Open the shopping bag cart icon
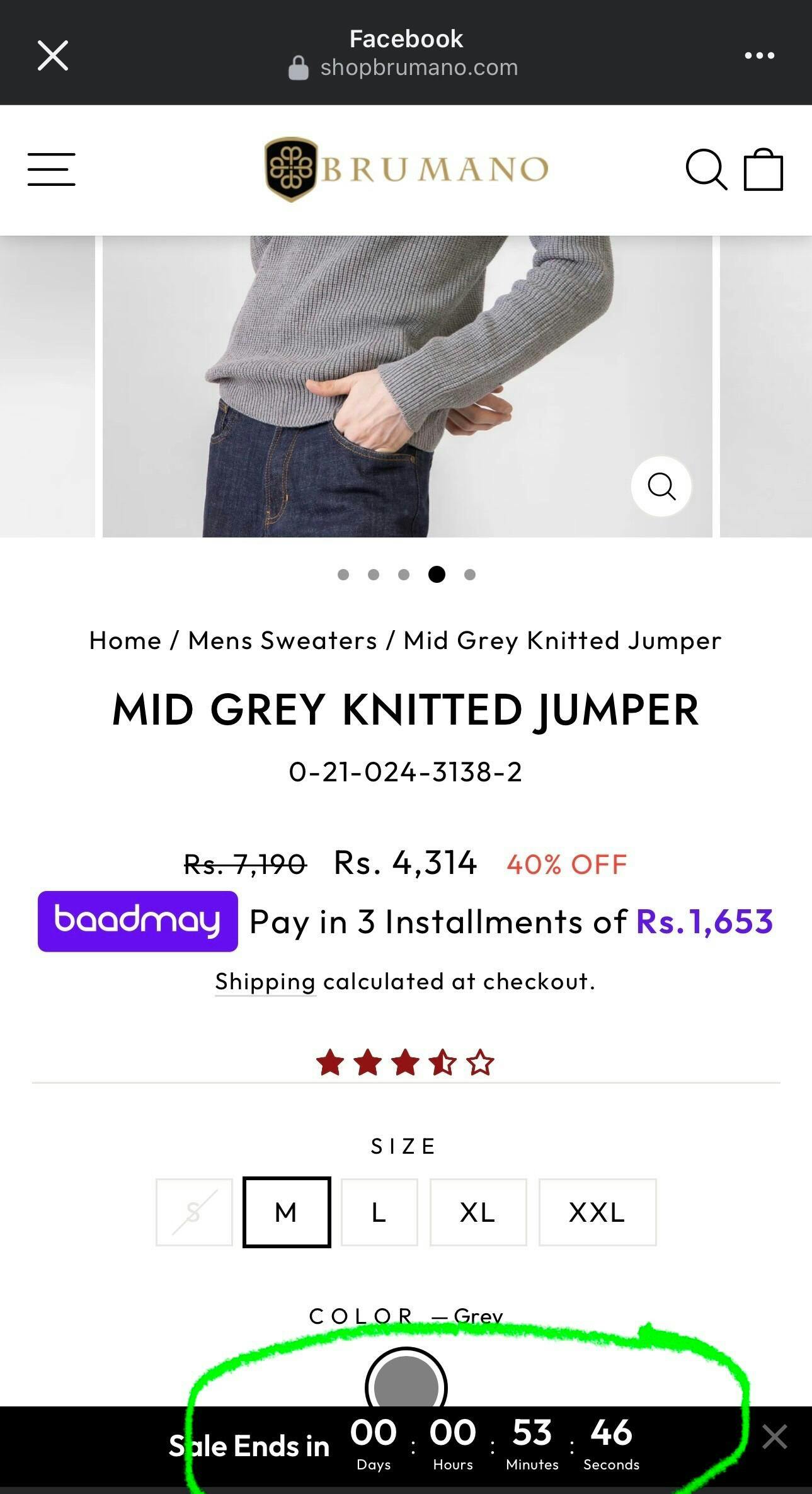 click(763, 169)
